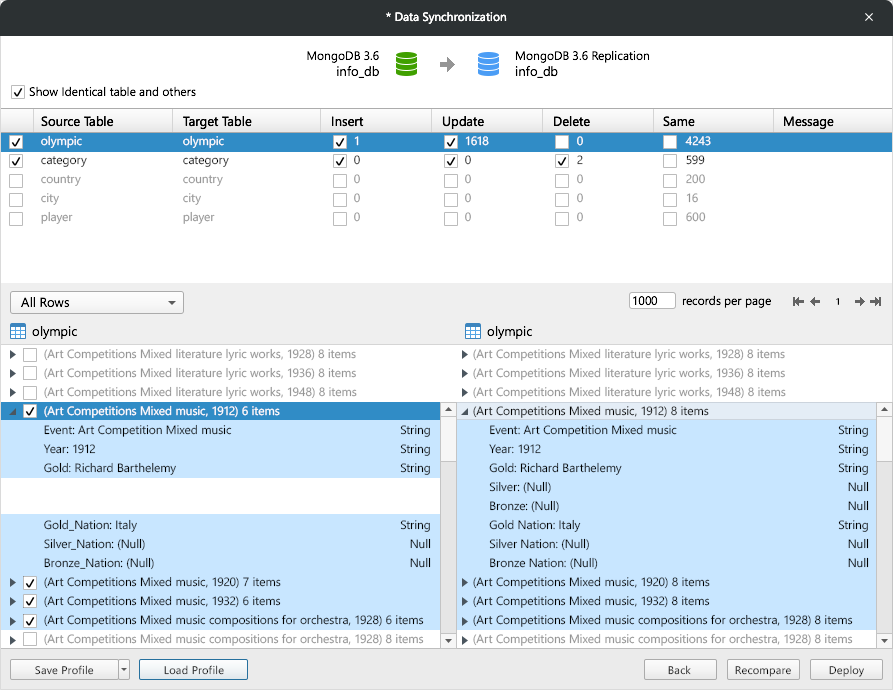Screen dimensions: 893x690
Task: Click the Load Profile button
Action: (x=194, y=670)
